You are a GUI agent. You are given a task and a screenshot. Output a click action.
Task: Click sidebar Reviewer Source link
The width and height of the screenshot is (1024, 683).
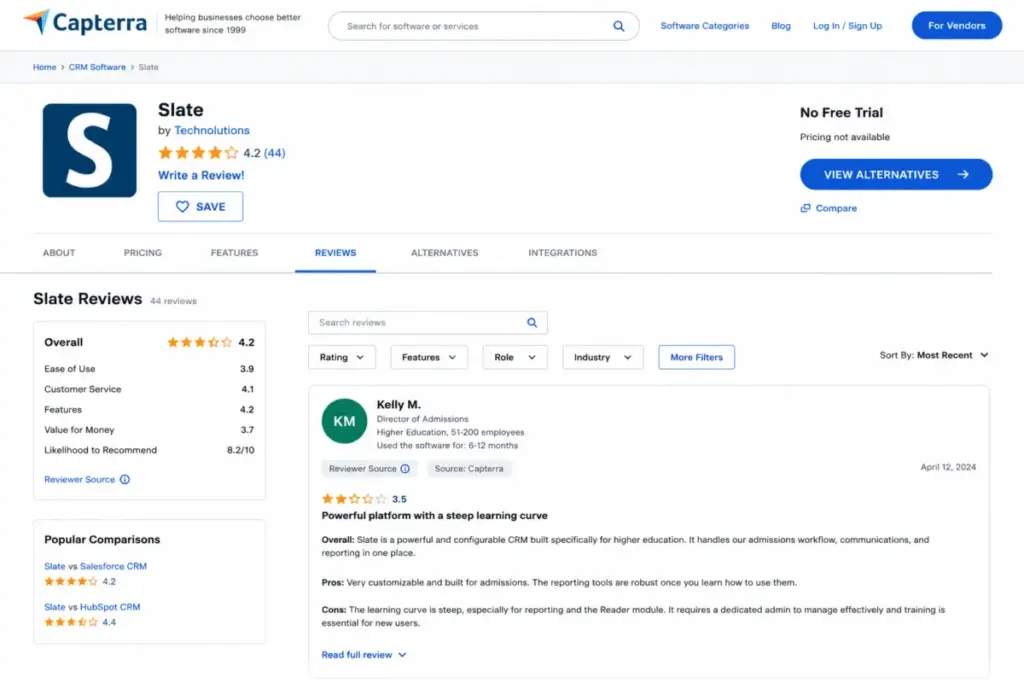pos(80,479)
